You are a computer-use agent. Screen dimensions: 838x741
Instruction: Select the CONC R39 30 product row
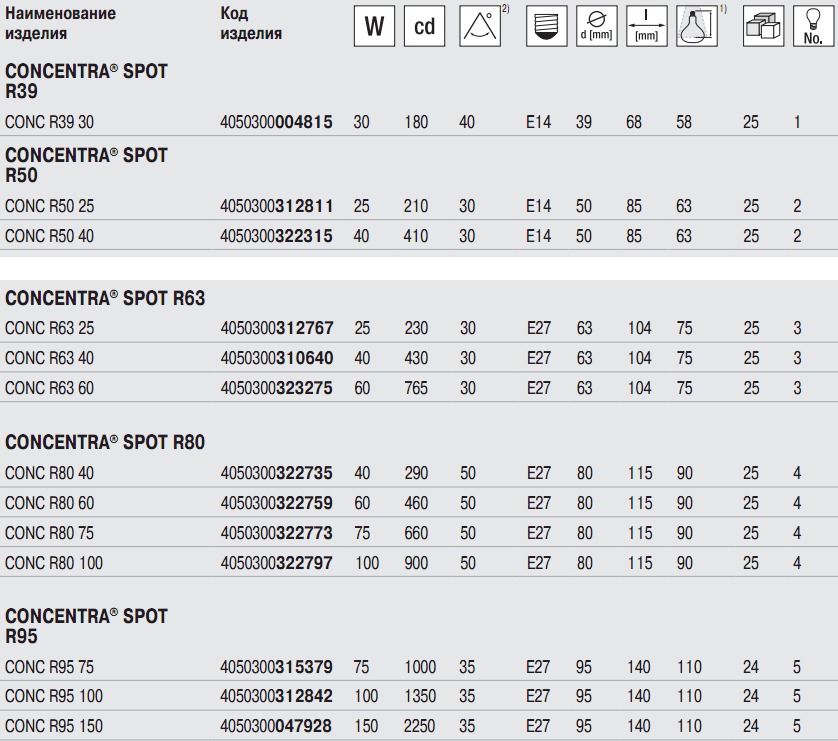419,122
